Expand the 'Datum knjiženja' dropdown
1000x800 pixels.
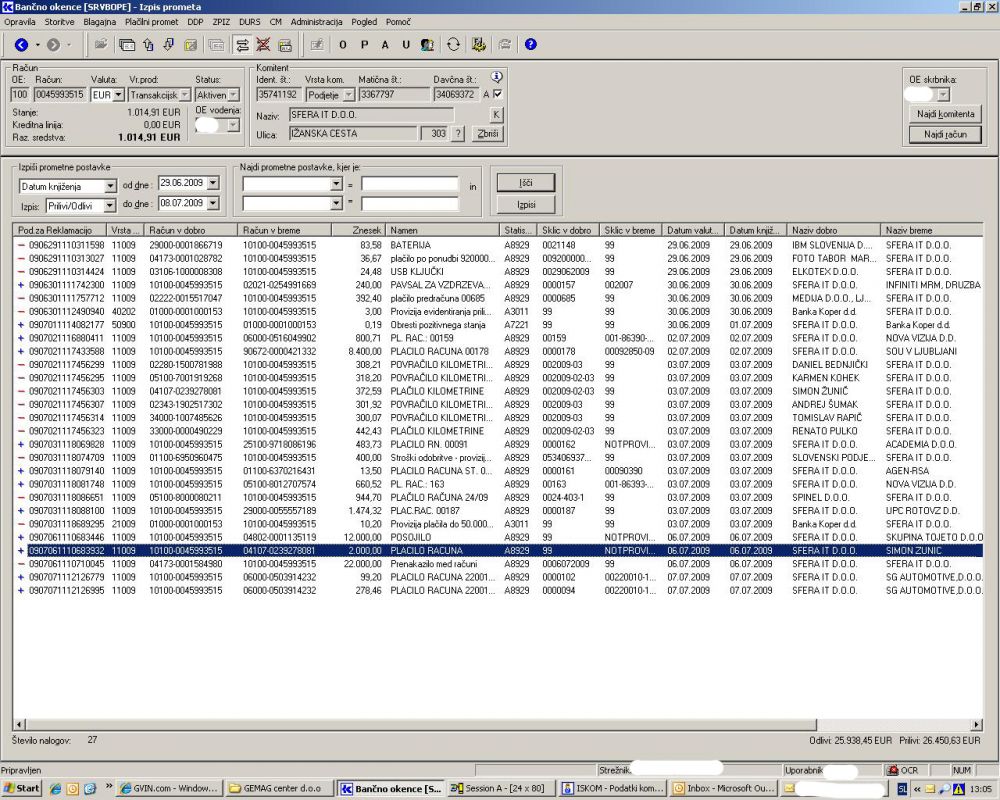point(110,186)
